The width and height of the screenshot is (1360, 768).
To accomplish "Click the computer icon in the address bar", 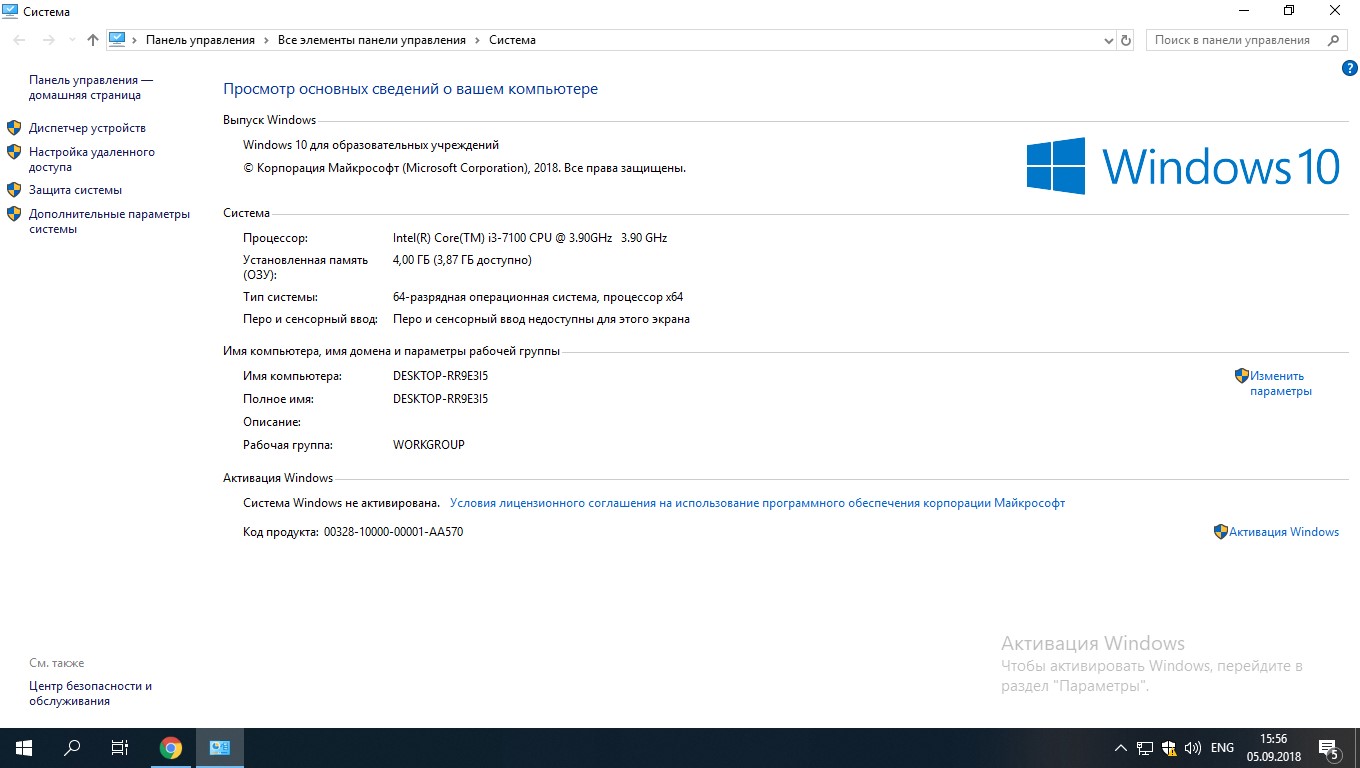I will click(x=117, y=40).
